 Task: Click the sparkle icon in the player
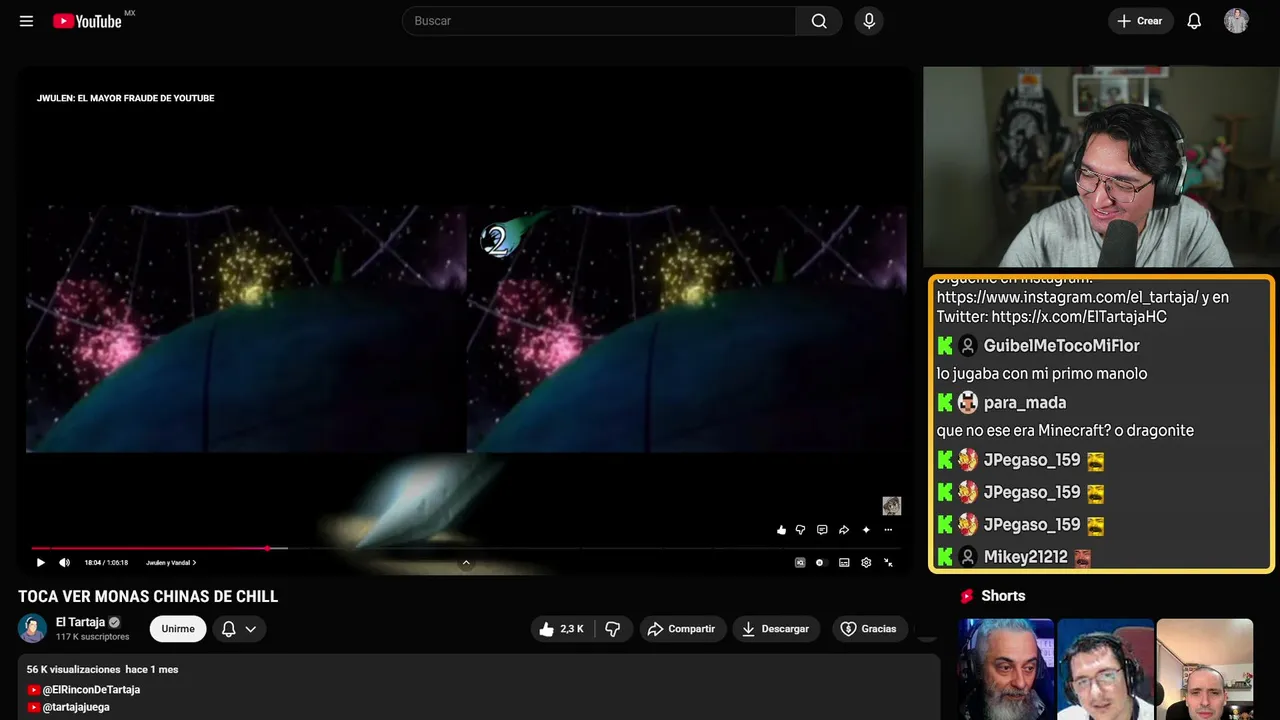pos(866,530)
